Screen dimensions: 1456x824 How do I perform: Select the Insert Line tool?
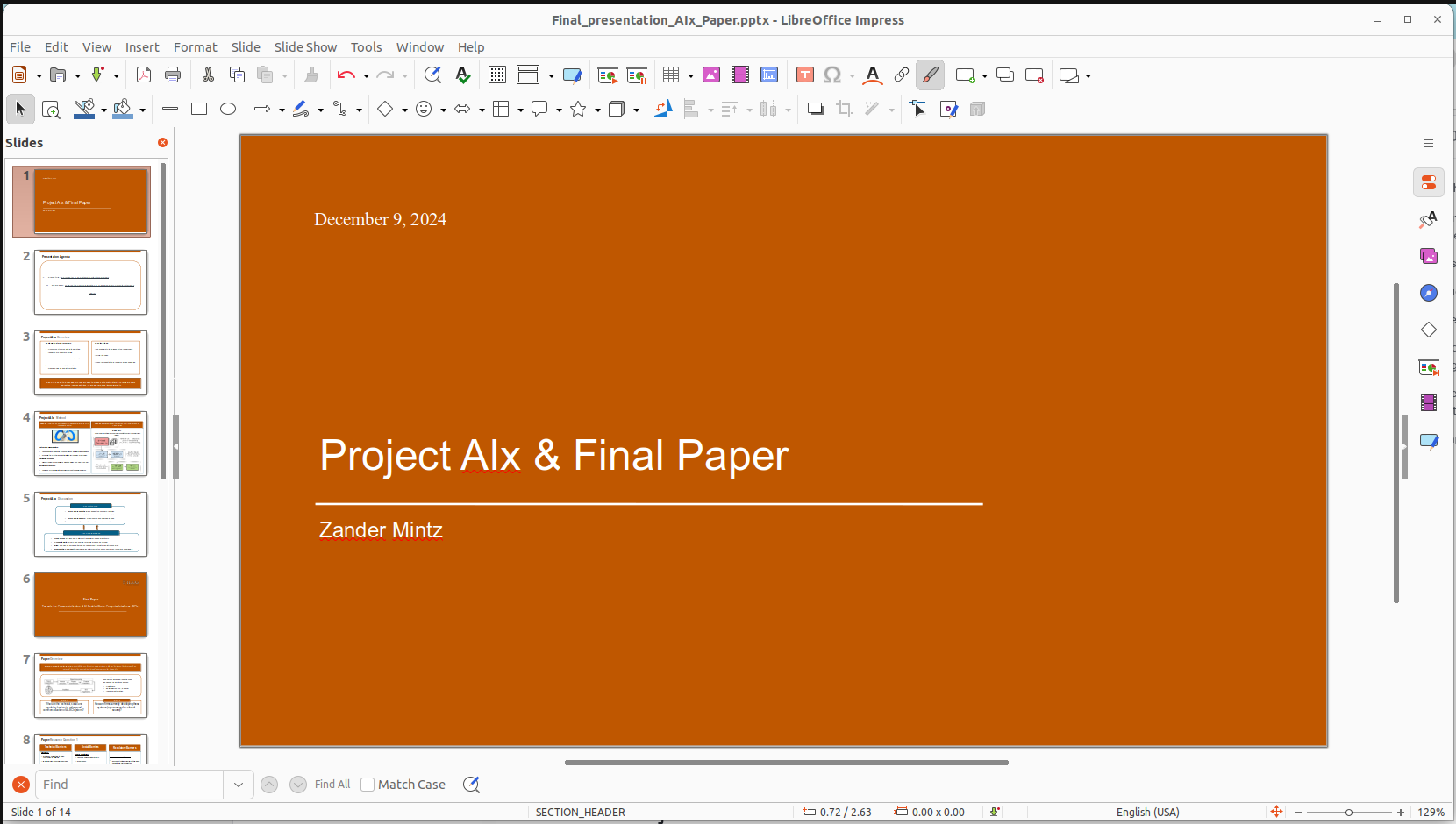(x=170, y=109)
